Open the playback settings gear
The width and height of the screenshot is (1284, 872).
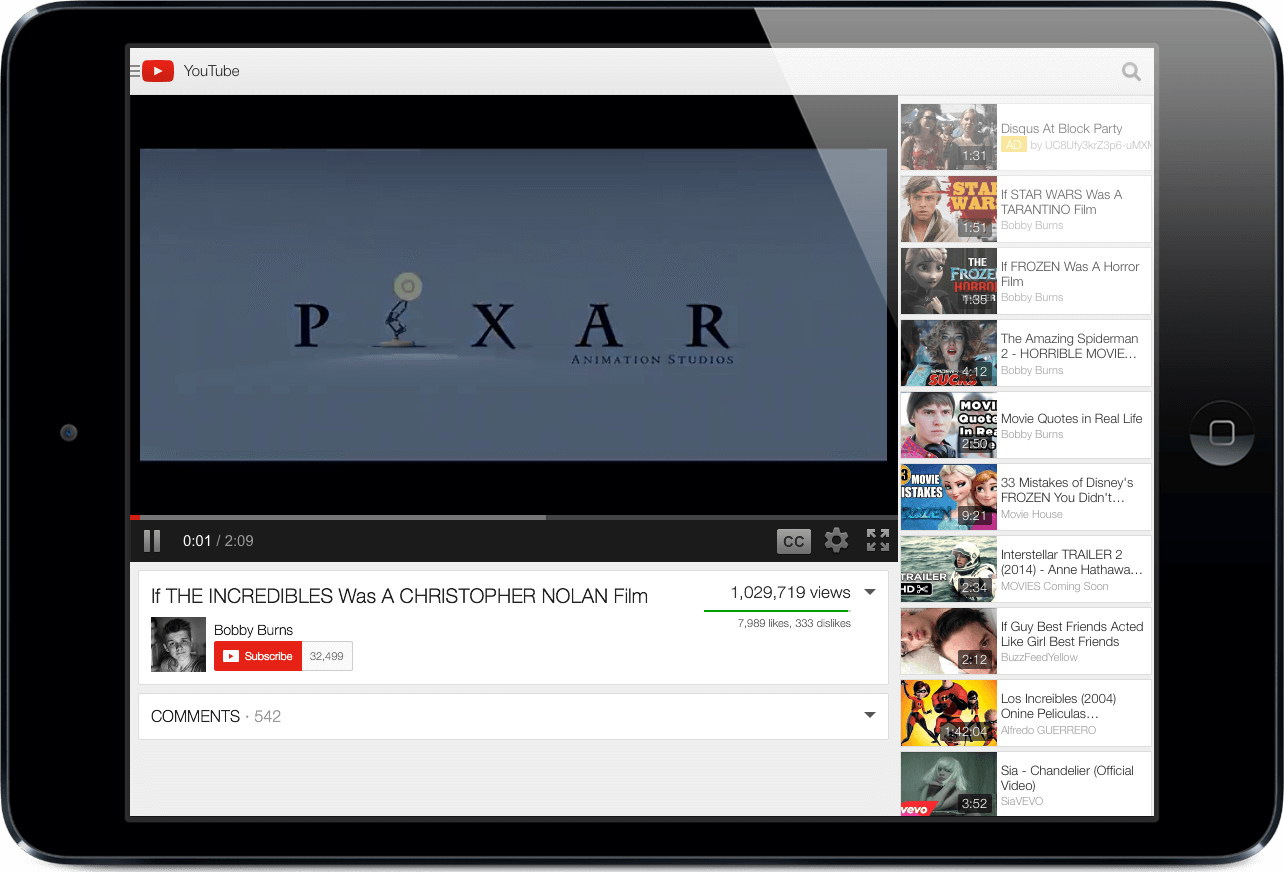[x=836, y=540]
